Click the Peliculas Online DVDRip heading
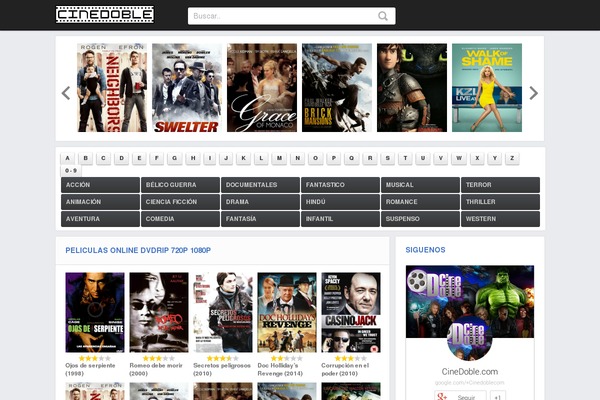Screen dimensions: 600x400 tap(138, 250)
